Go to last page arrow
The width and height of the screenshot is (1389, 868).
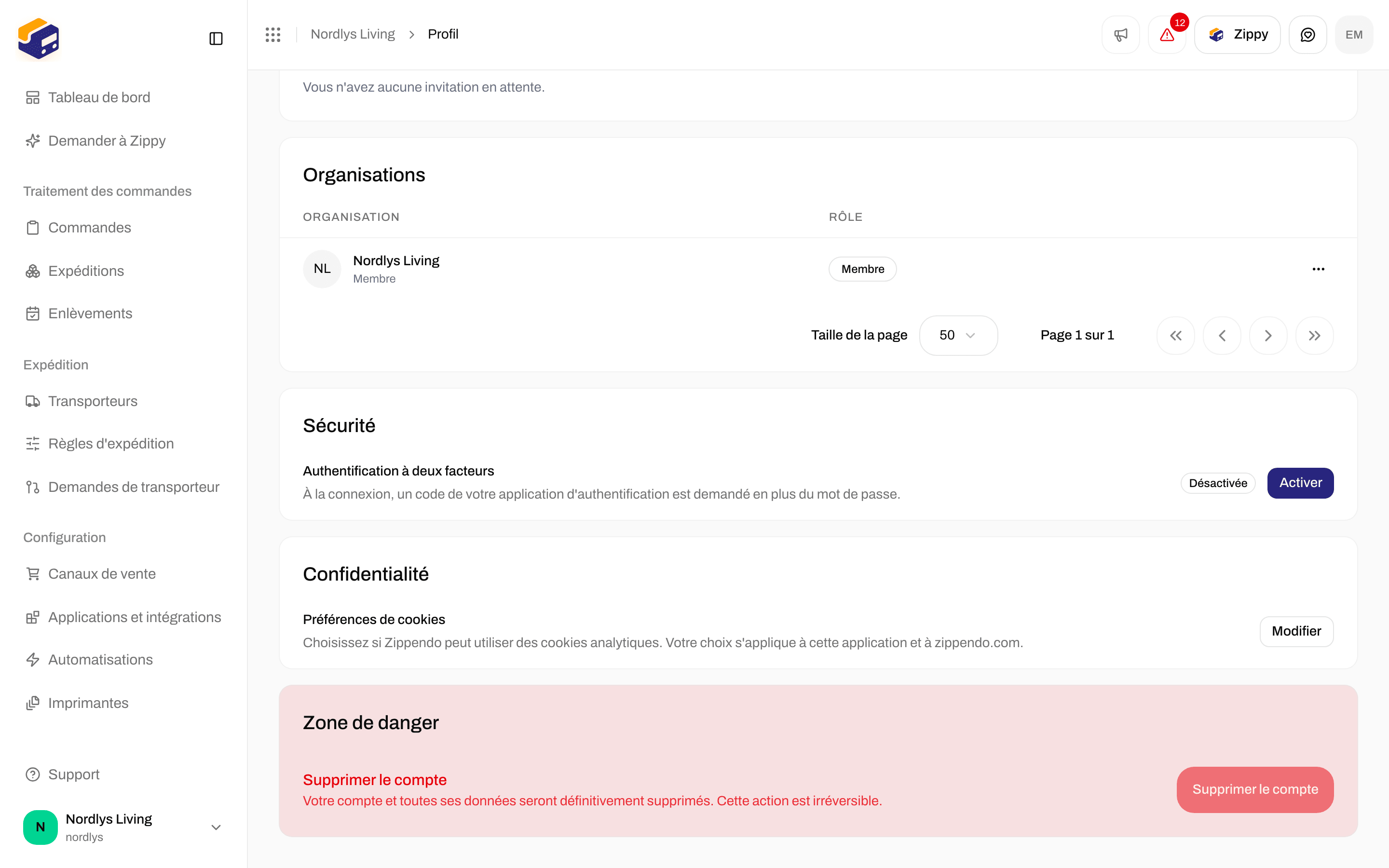[x=1314, y=335]
